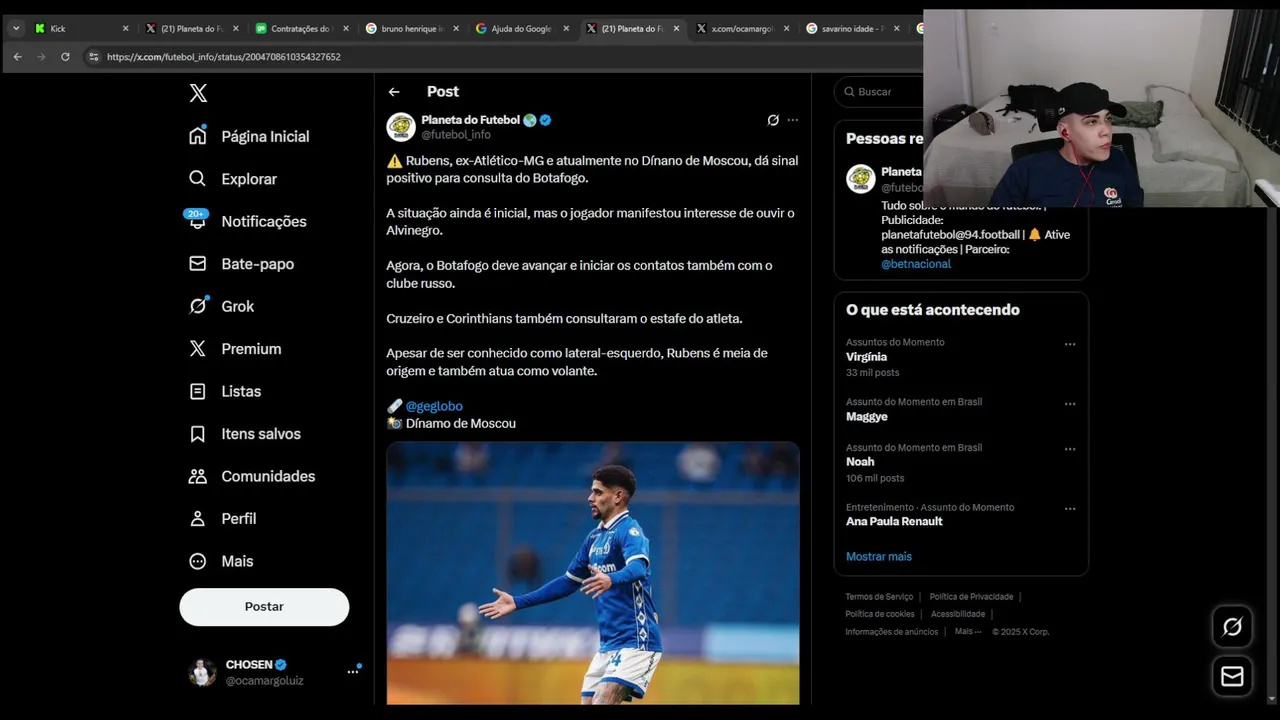Open floating Grok button at bottom right
Image resolution: width=1280 pixels, height=720 pixels.
[1232, 627]
